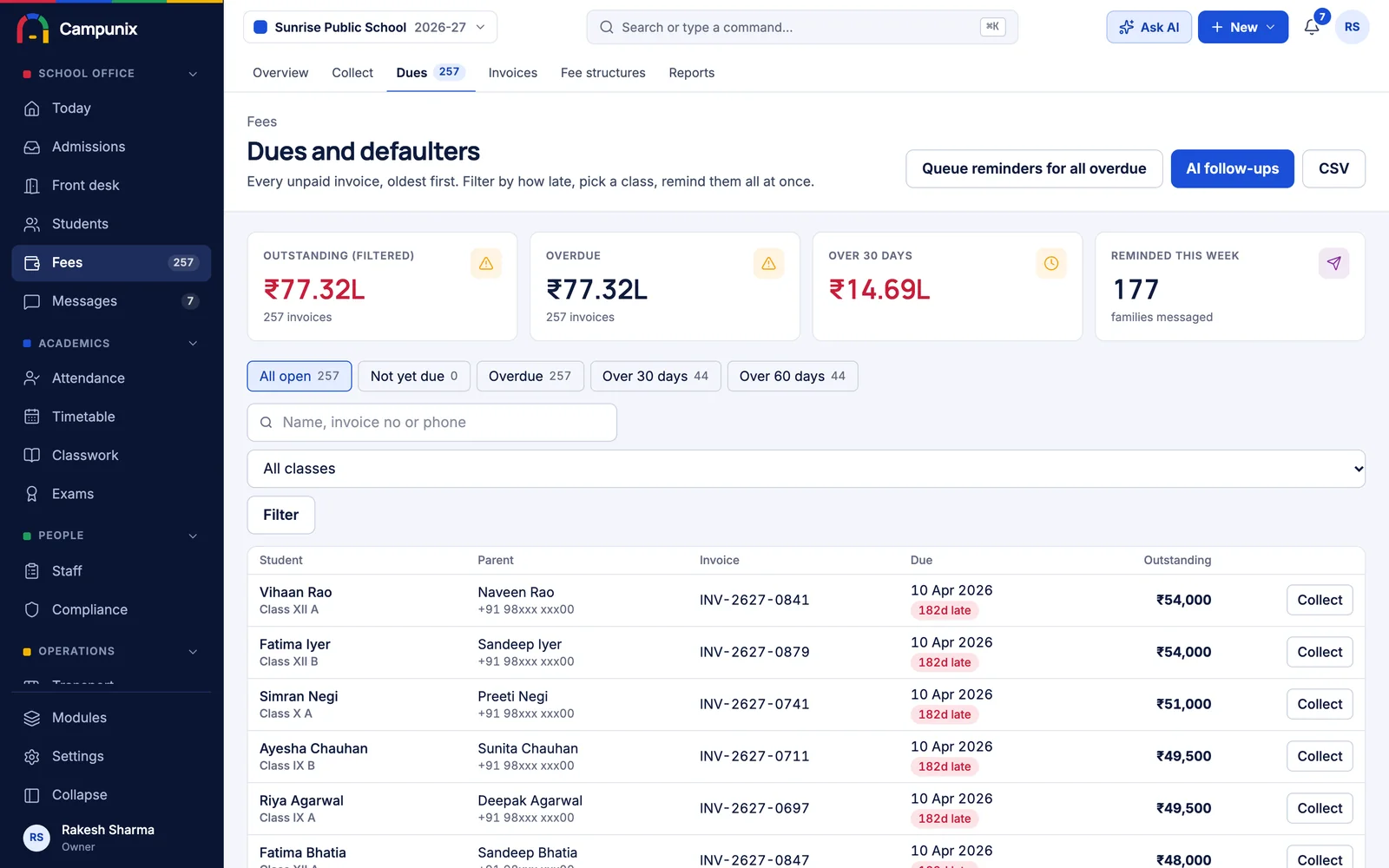This screenshot has height=868, width=1389.
Task: Export dues as CSV
Action: (1334, 168)
